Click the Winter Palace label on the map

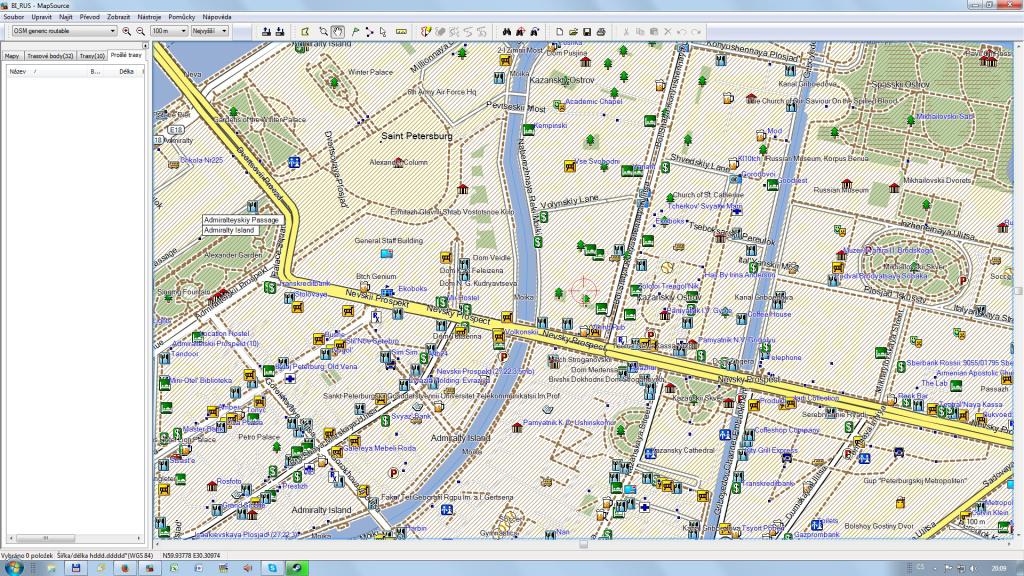tap(370, 72)
